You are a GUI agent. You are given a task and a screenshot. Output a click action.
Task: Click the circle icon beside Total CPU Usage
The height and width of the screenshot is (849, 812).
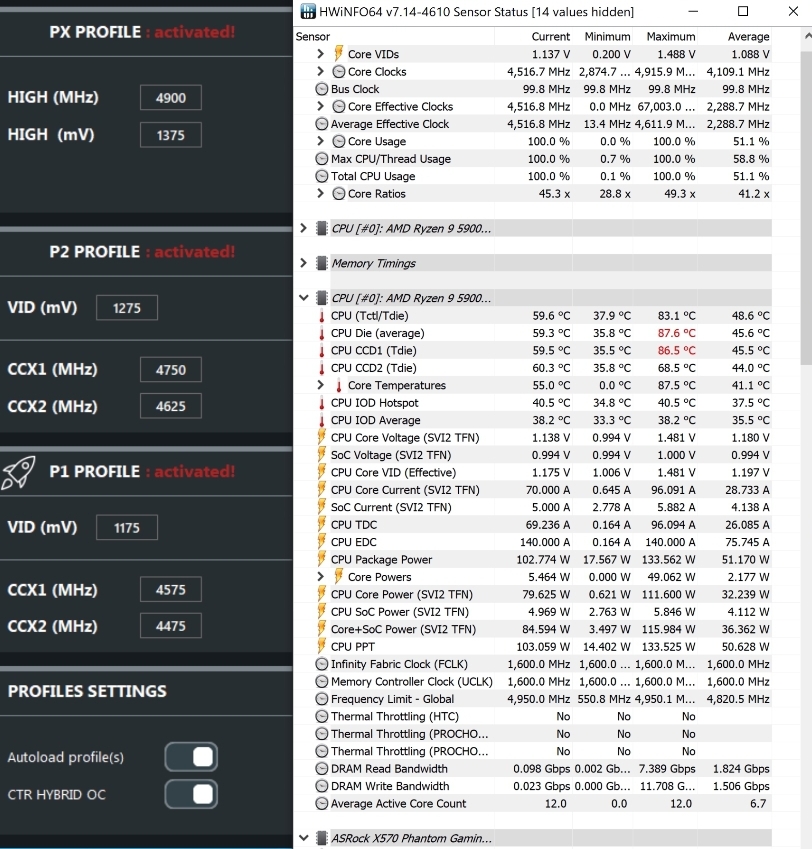click(x=321, y=177)
